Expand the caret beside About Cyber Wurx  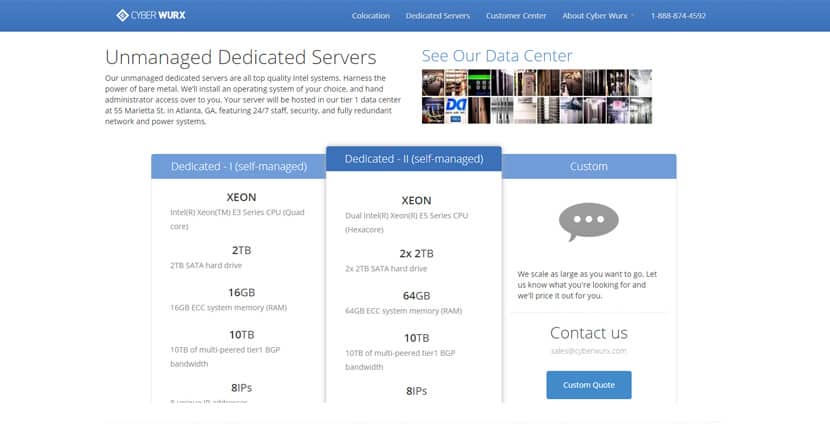(x=632, y=16)
